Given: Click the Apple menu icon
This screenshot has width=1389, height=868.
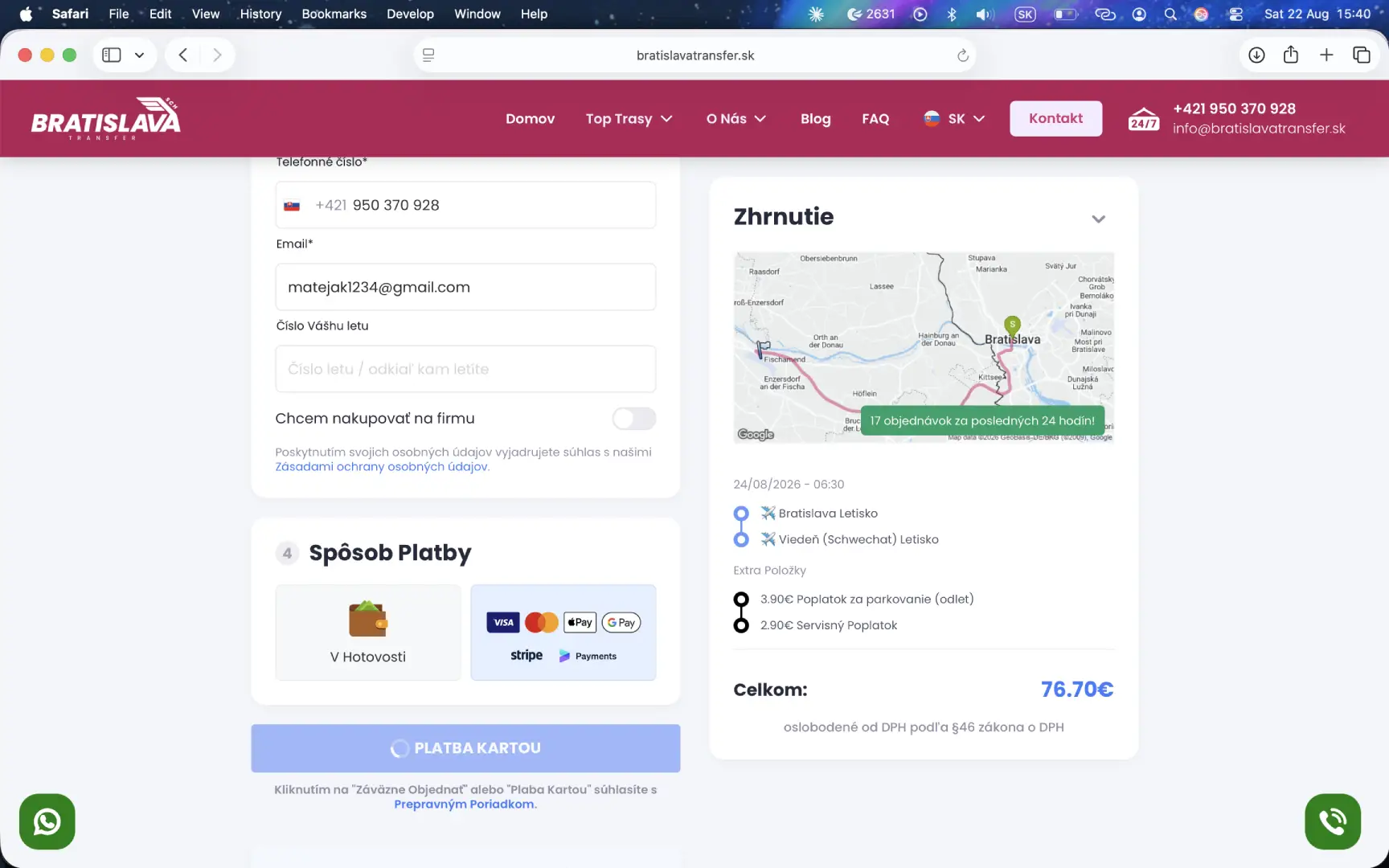Looking at the screenshot, I should [26, 14].
